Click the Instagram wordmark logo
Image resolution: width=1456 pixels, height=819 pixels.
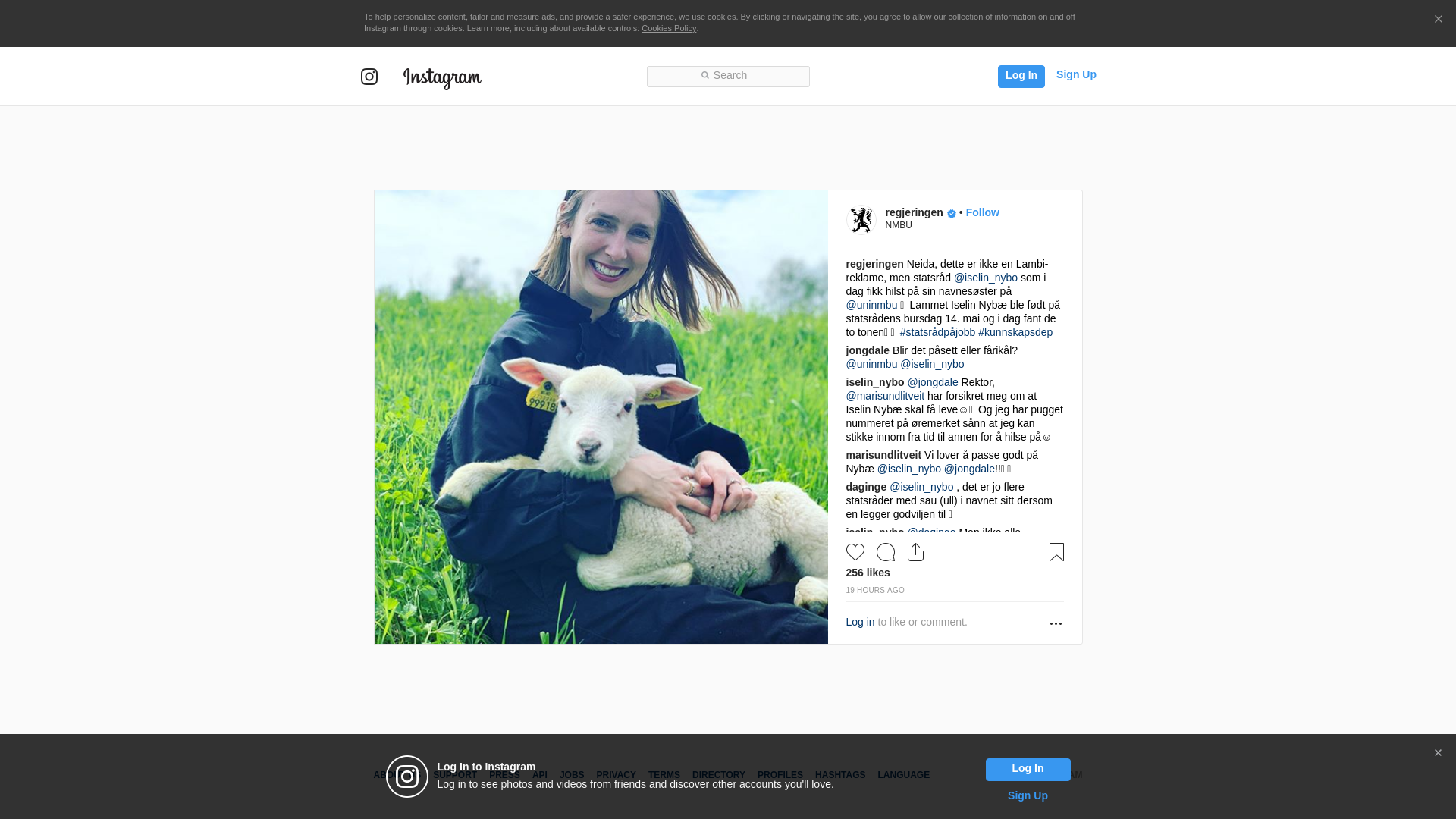(x=442, y=77)
